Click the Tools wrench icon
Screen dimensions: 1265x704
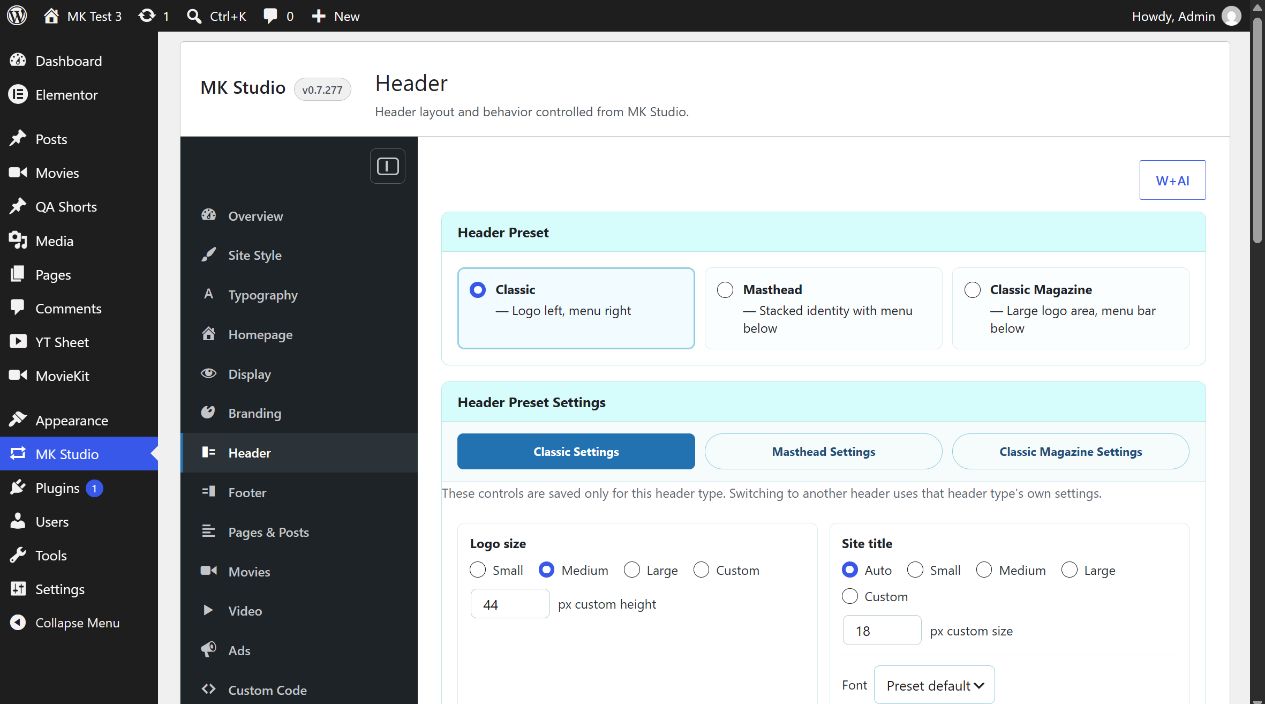pyautogui.click(x=18, y=556)
